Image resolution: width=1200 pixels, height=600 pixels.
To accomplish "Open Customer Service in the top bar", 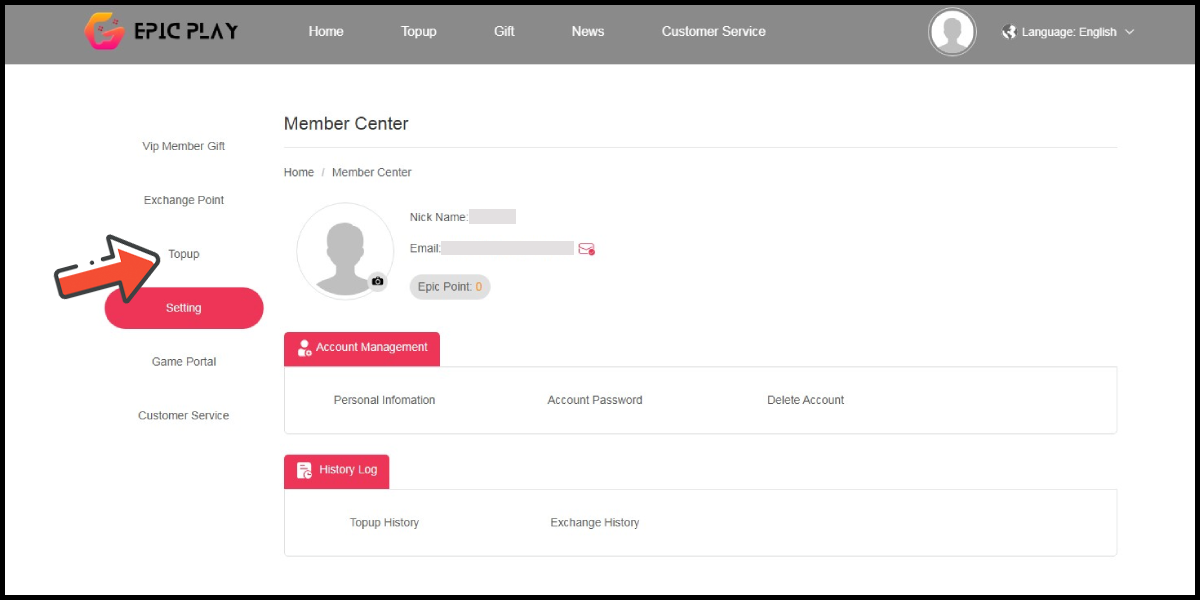I will pos(713,31).
